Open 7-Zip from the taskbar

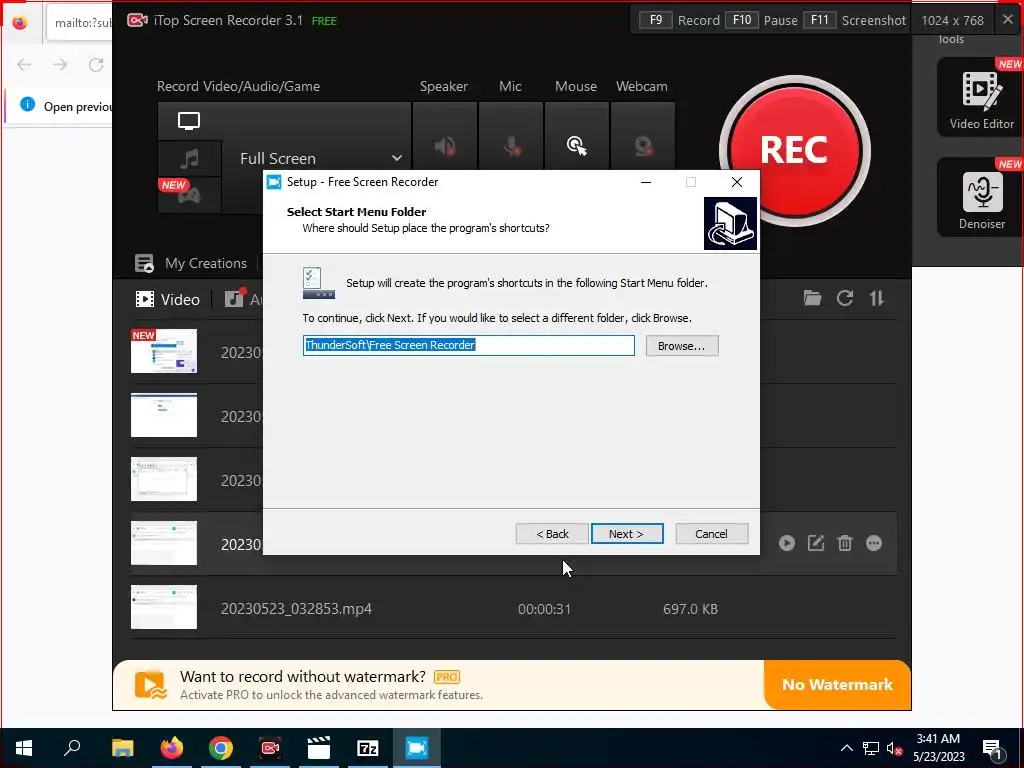(x=368, y=748)
